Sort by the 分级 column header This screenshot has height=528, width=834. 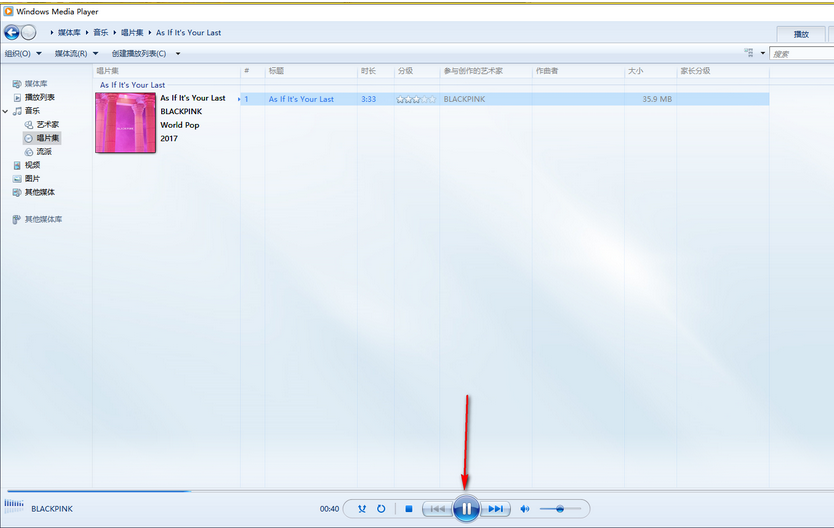[417, 71]
